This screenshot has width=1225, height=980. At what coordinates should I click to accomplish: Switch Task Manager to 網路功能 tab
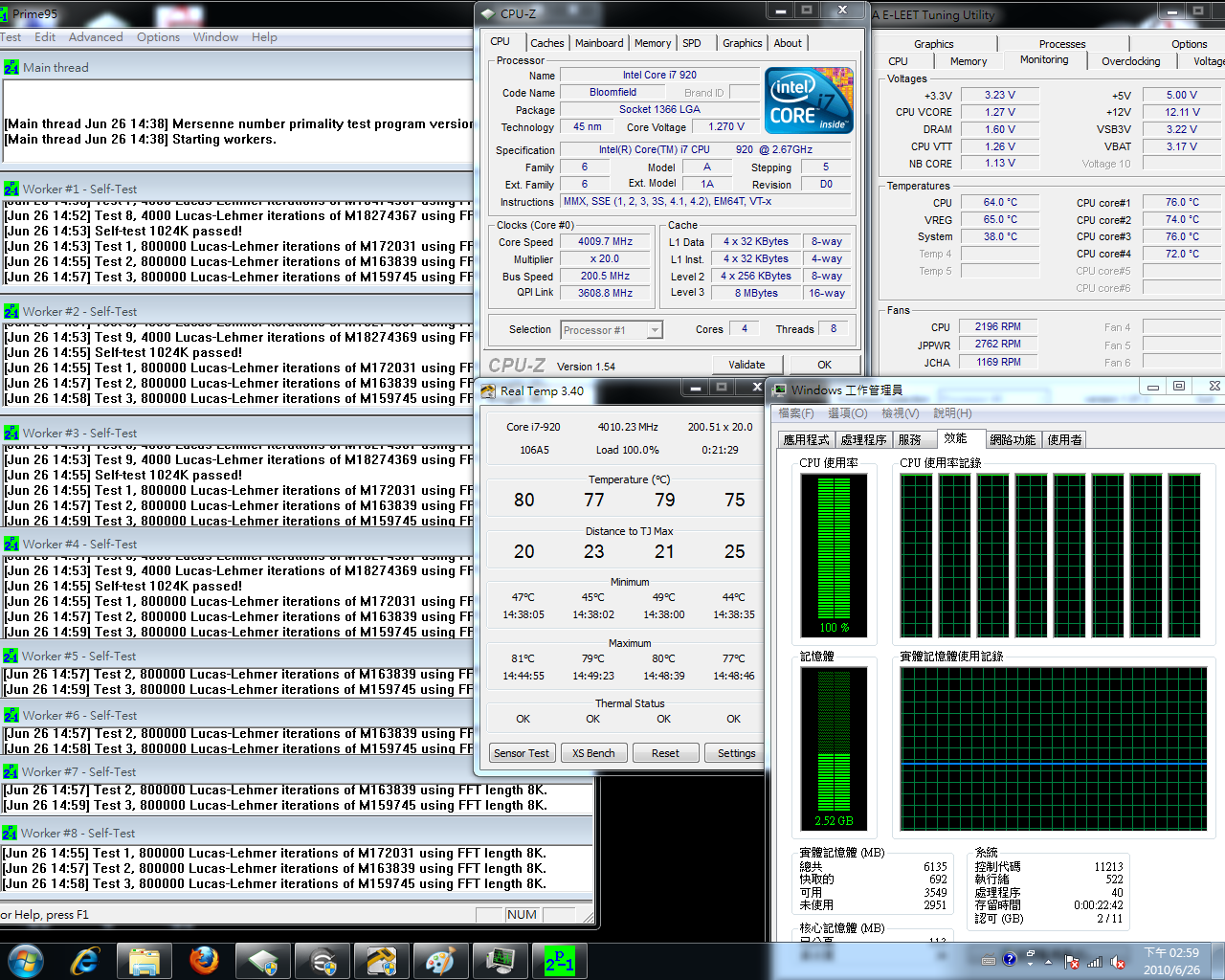coord(1013,440)
